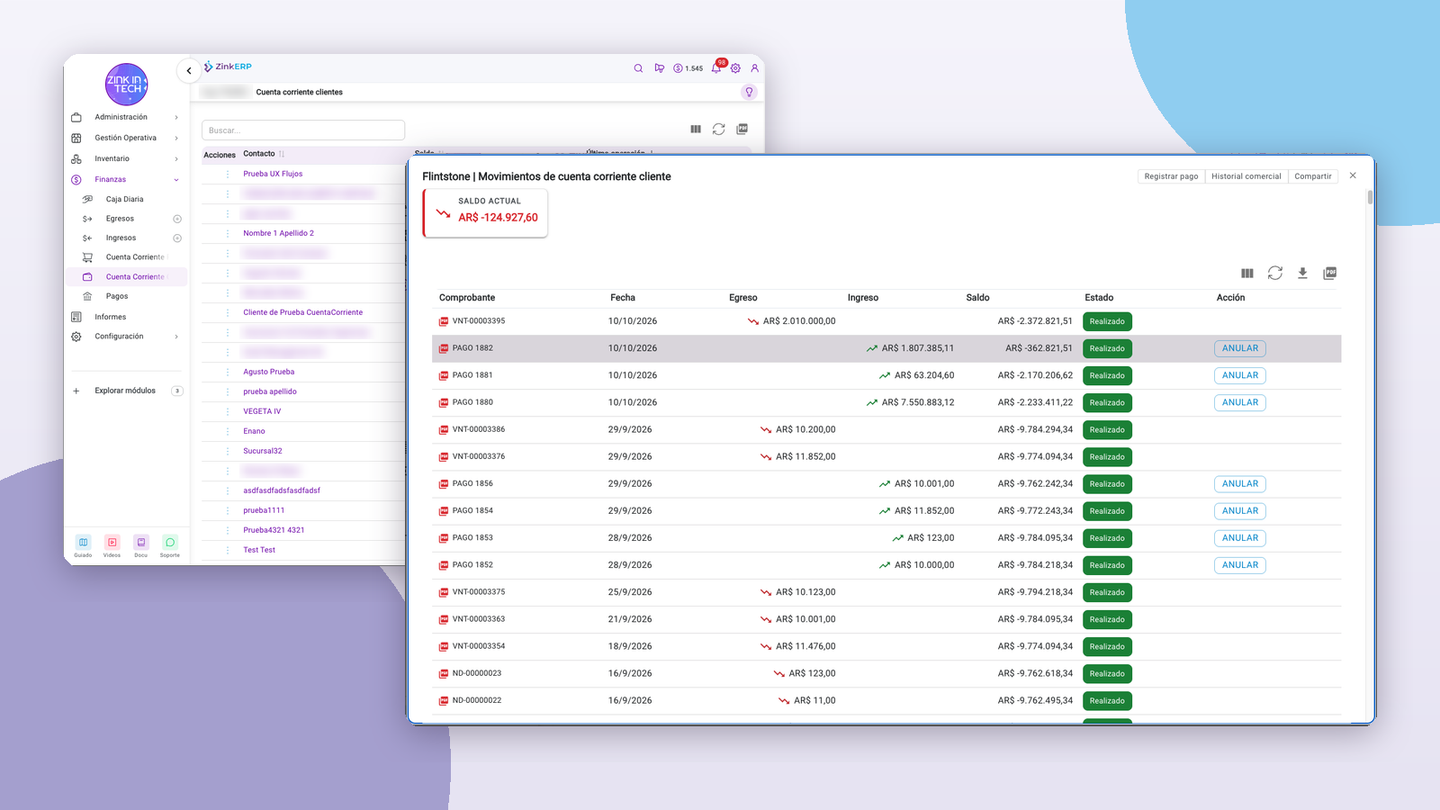Open column selector icon in movements modal
This screenshot has height=810, width=1440.
[x=1247, y=273]
